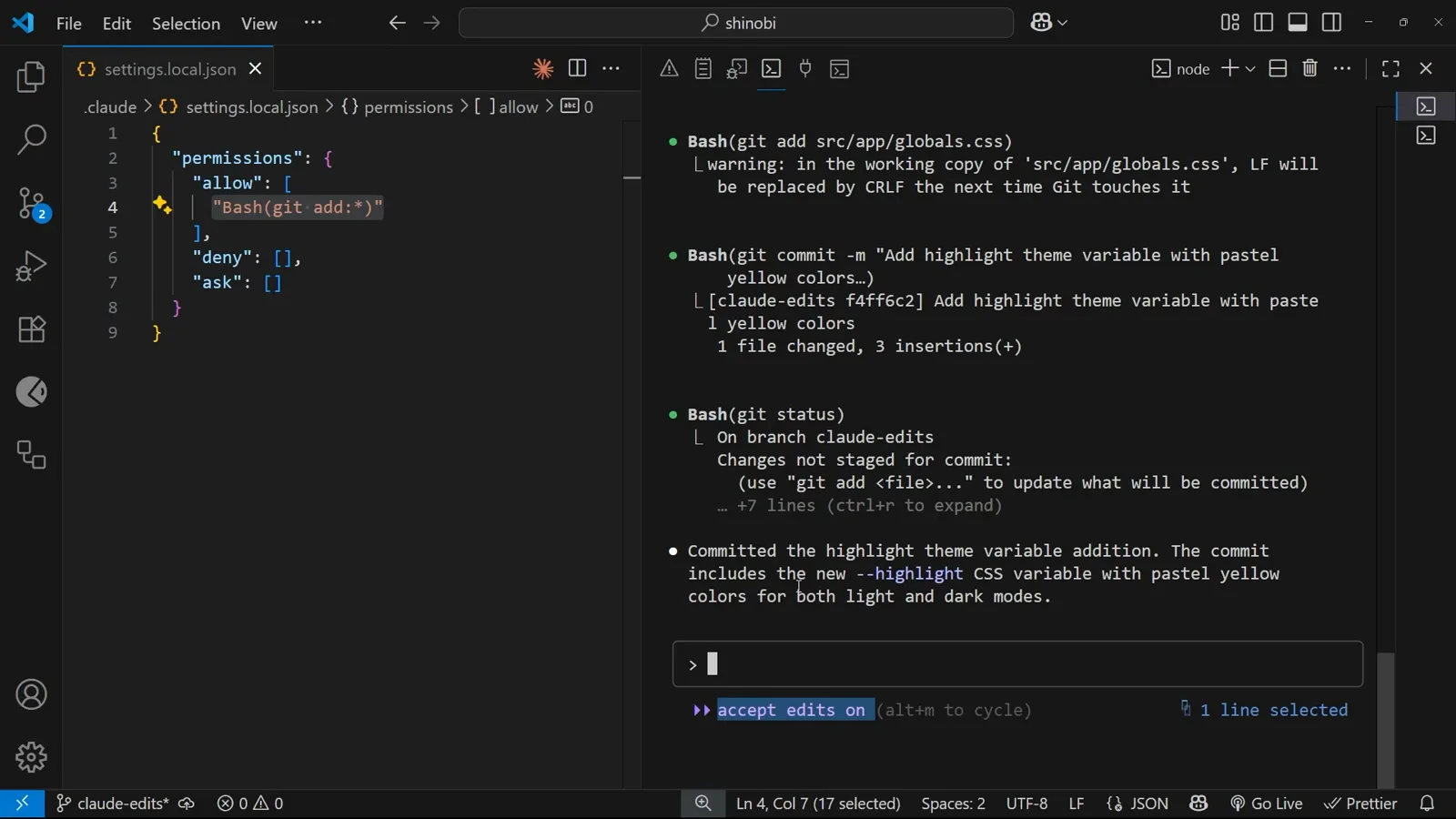Open remote window button in status bar
The height and width of the screenshot is (819, 1456).
click(x=22, y=804)
